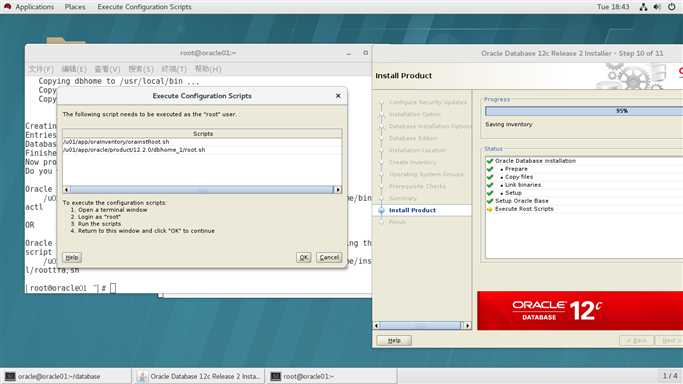The height and width of the screenshot is (384, 683).
Task: Open the volume icon in the top bar
Action: [657, 7]
